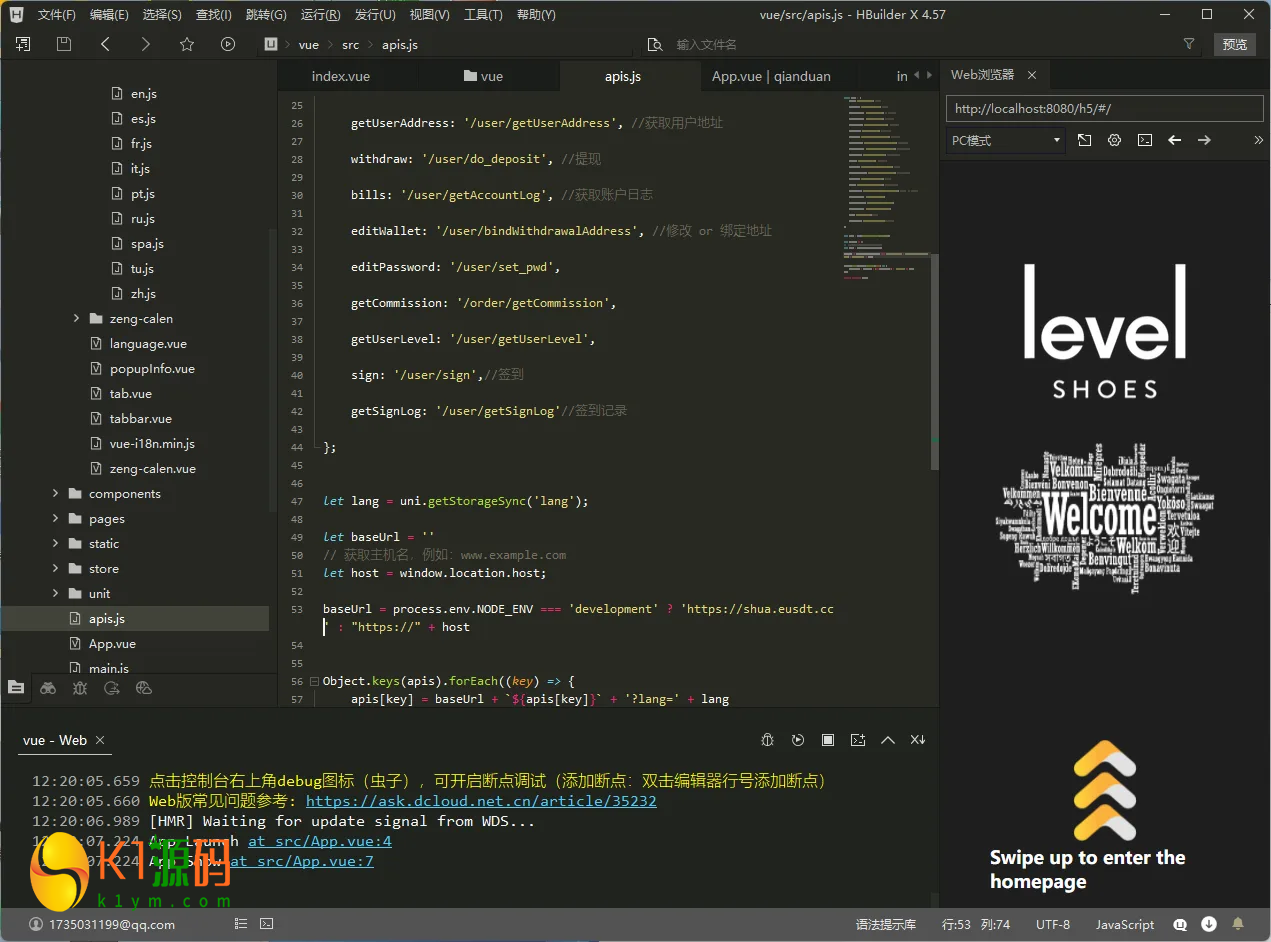The width and height of the screenshot is (1271, 942).
Task: Open the 运行(R) menu
Action: point(320,15)
